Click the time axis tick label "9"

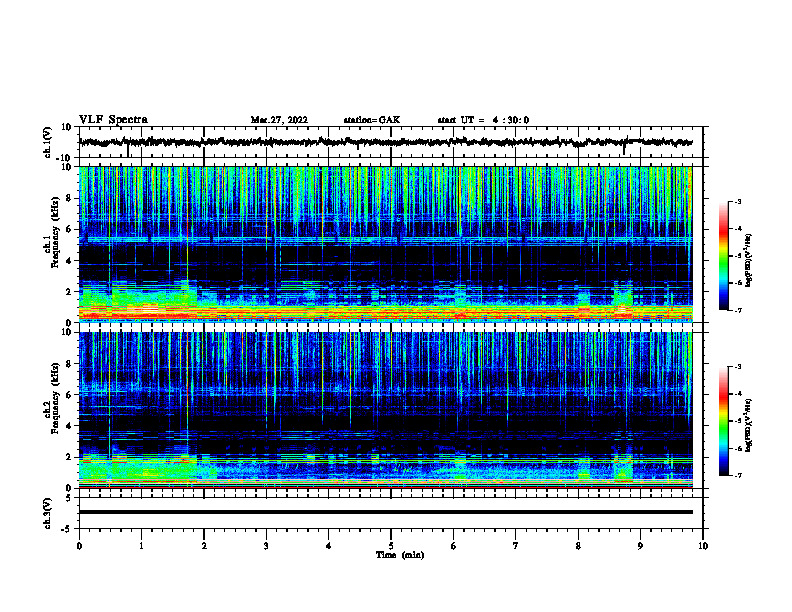pyautogui.click(x=640, y=546)
